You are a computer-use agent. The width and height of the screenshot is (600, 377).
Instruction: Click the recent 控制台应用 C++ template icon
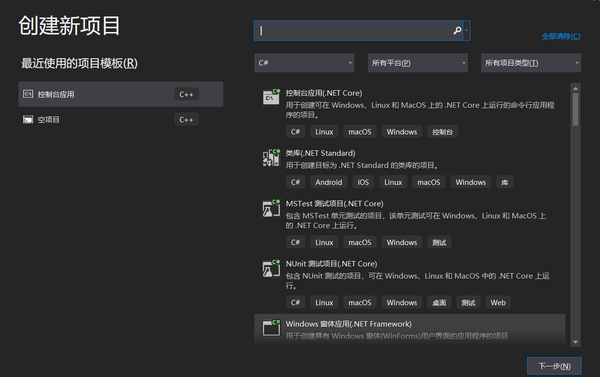pyautogui.click(x=28, y=94)
